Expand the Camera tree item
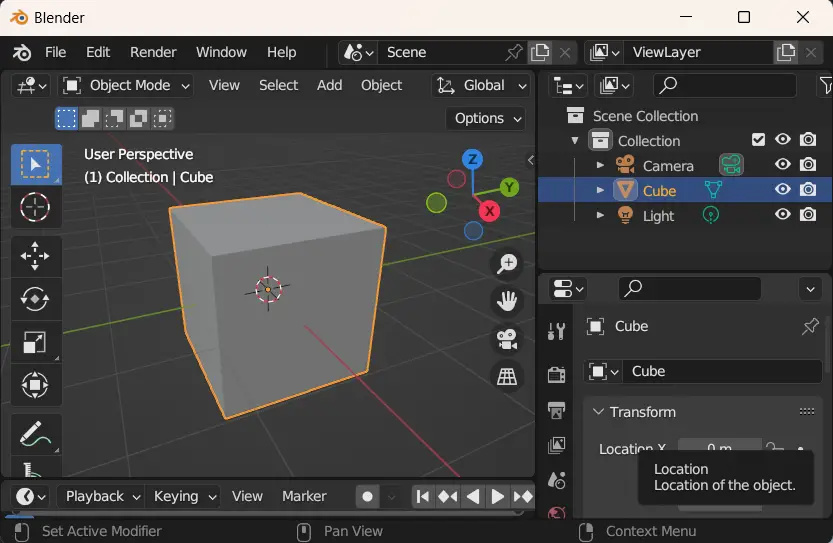Image resolution: width=833 pixels, height=543 pixels. tap(600, 165)
